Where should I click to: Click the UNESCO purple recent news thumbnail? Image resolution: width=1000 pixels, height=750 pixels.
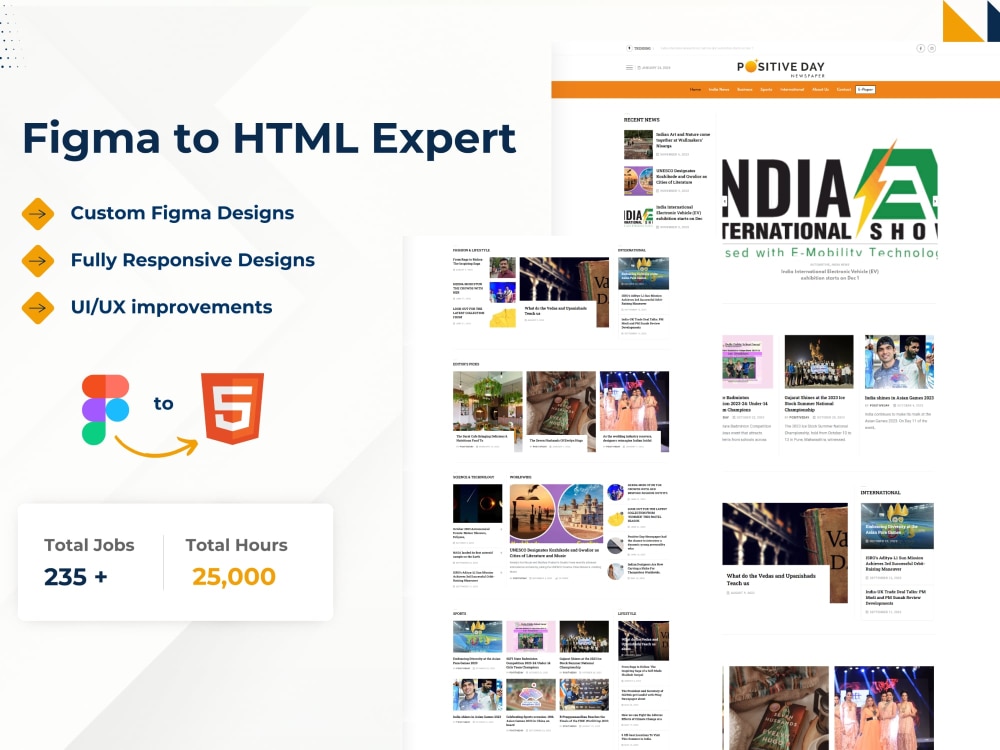pyautogui.click(x=638, y=180)
